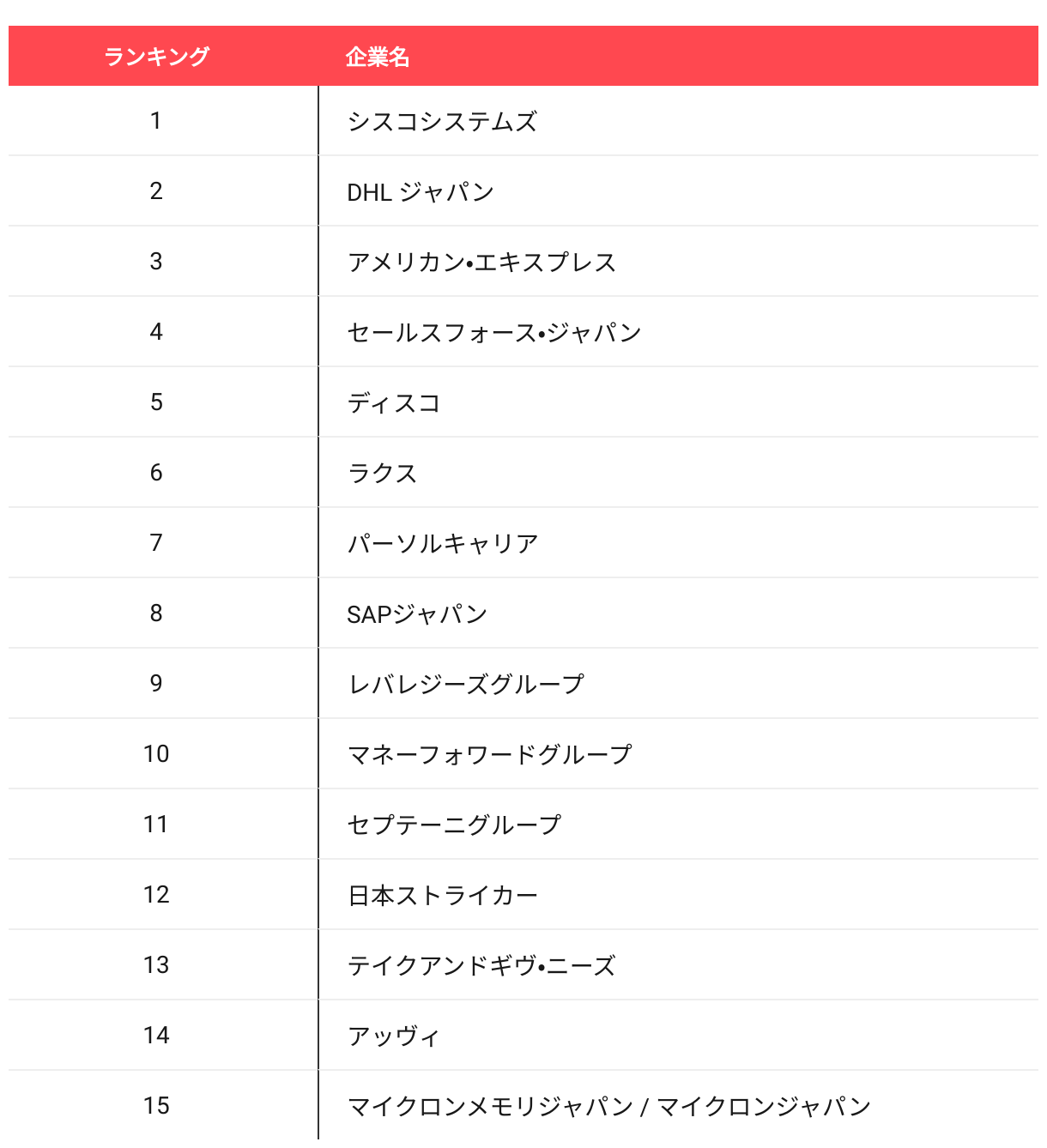Click ranking number 10 cell
The image size is (1047, 1148).
click(x=156, y=754)
